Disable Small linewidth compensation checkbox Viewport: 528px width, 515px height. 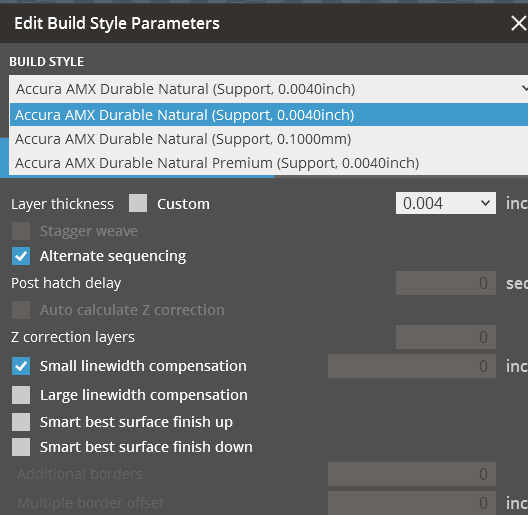tap(21, 366)
